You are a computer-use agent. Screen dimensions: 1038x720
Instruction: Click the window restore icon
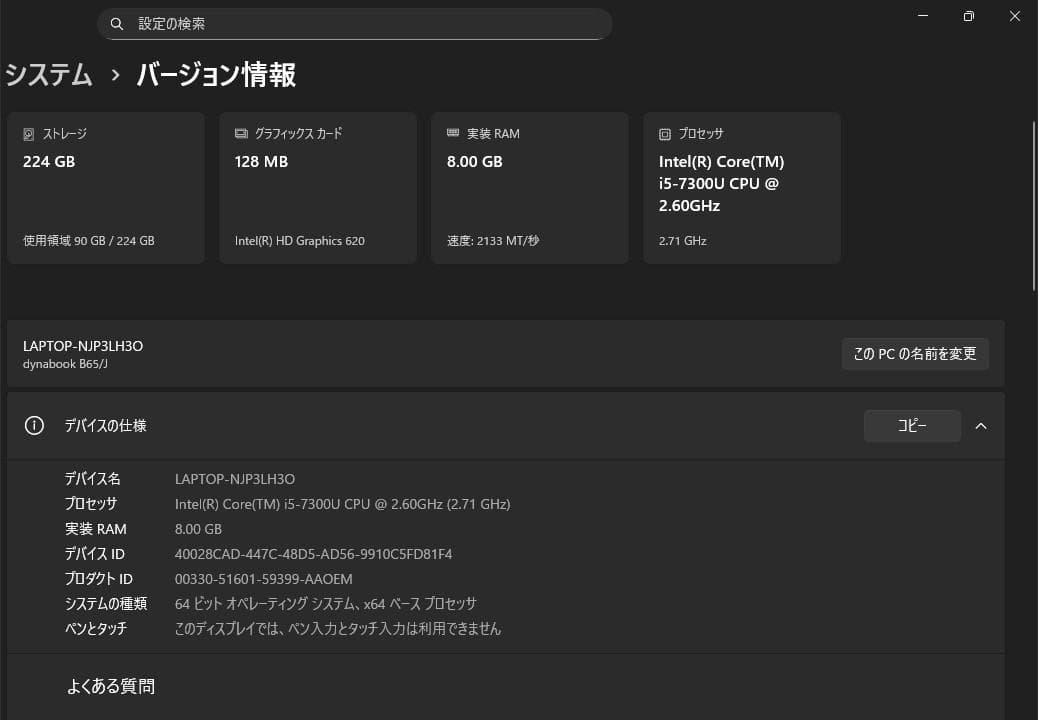point(967,16)
